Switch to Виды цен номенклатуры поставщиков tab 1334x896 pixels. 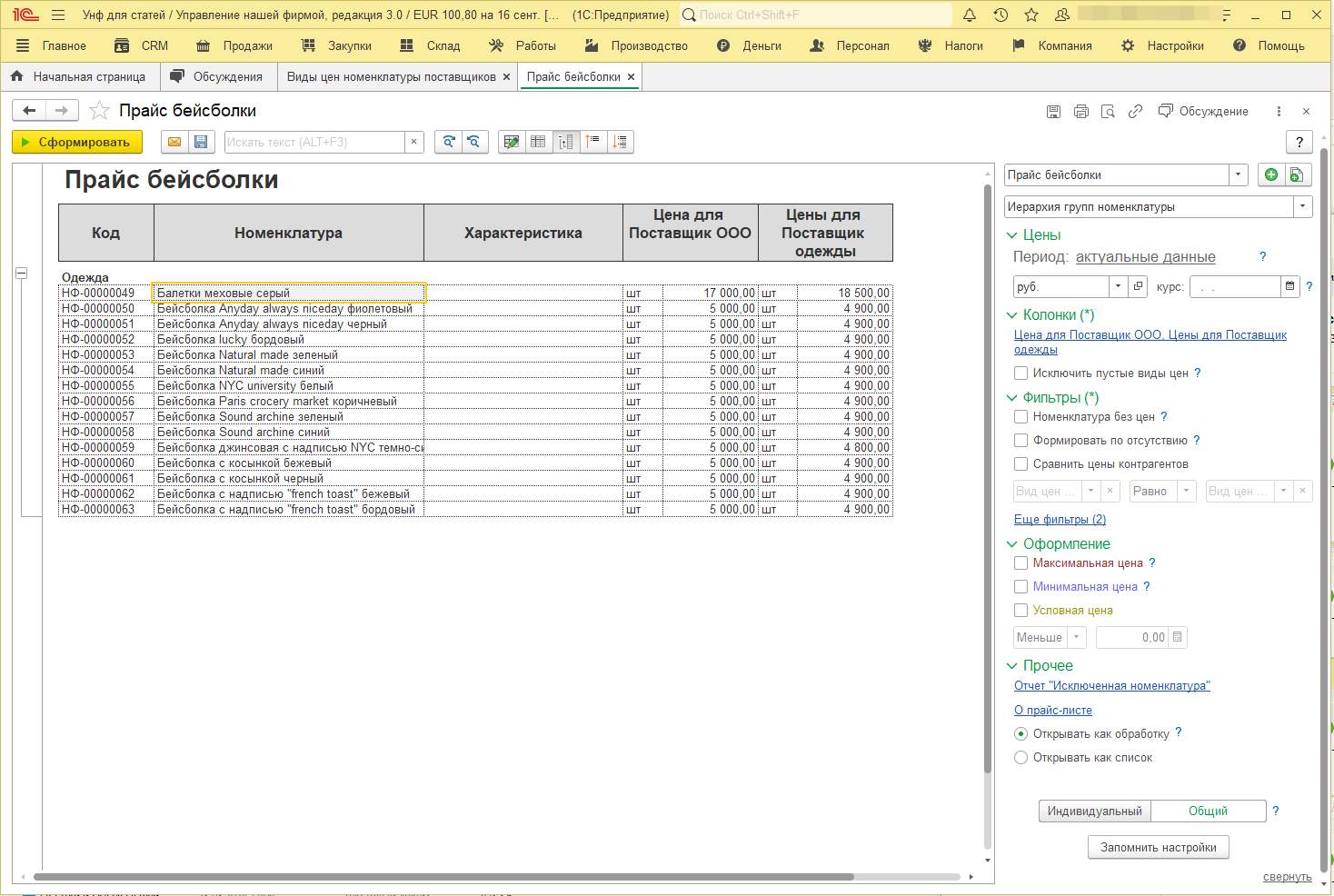pyautogui.click(x=391, y=77)
